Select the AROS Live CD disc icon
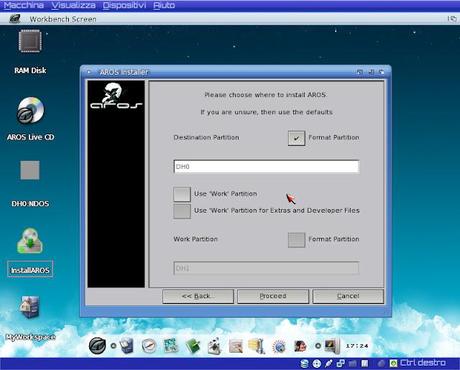460x370 pixels. 30,110
